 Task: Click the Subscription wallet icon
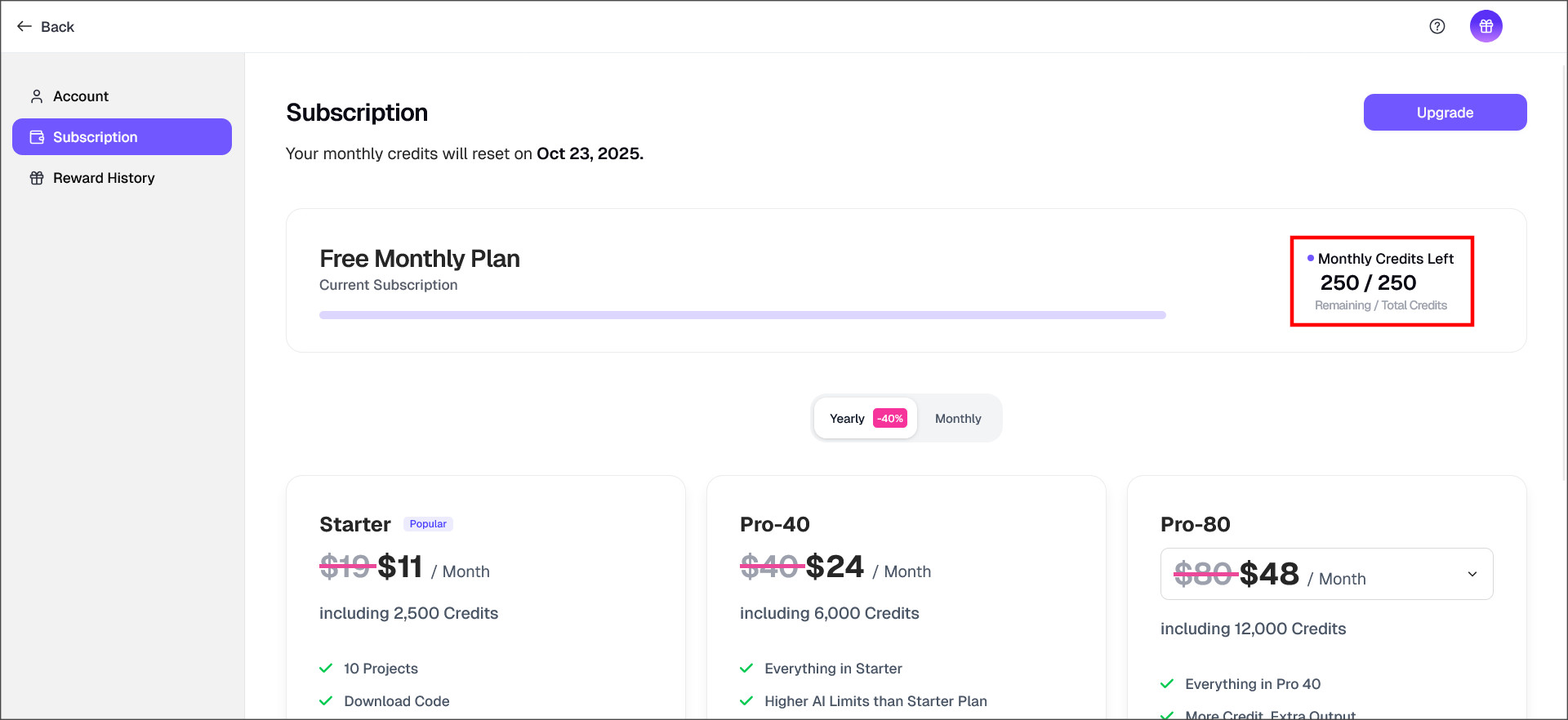tap(37, 137)
